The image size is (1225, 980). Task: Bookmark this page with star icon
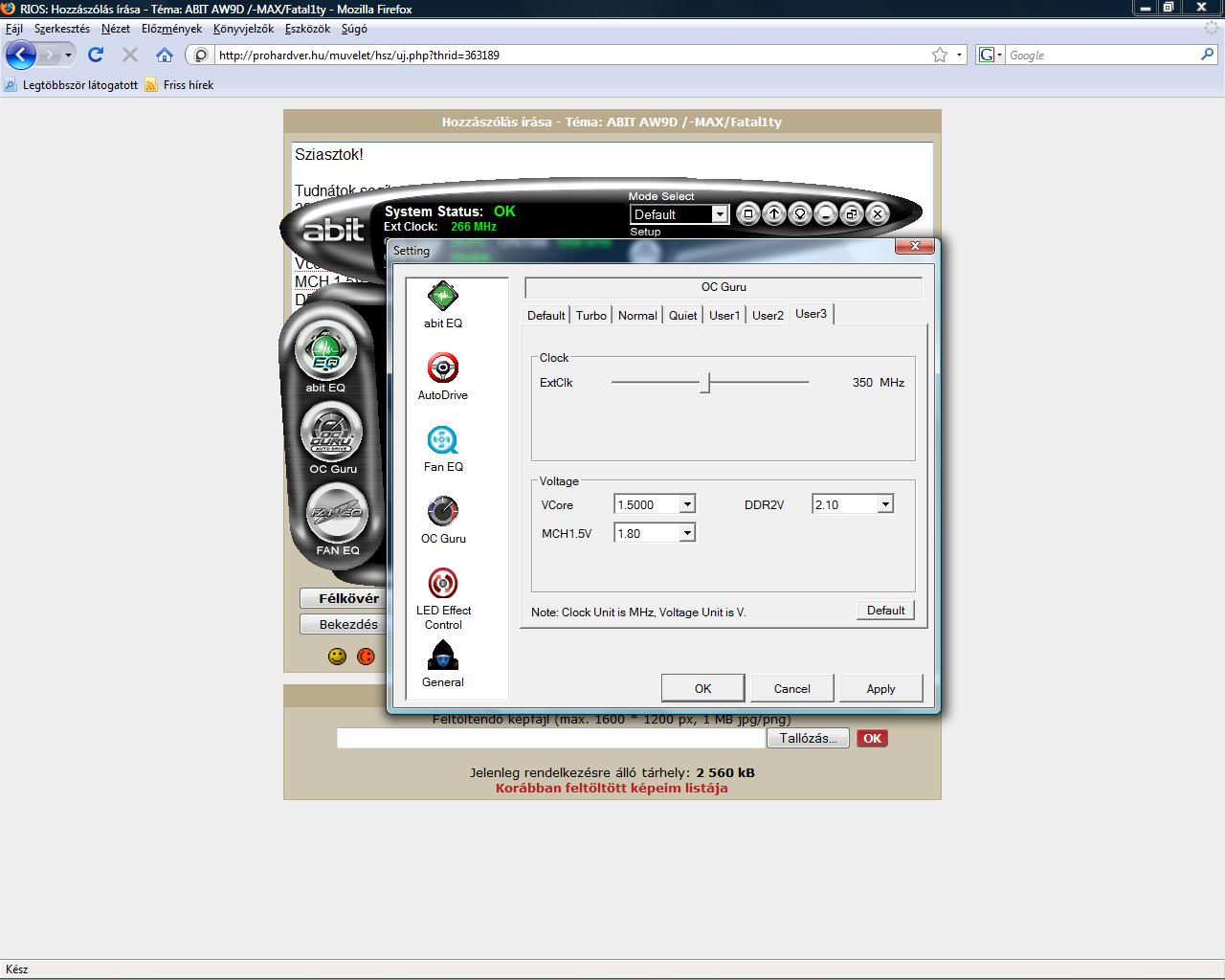point(940,55)
